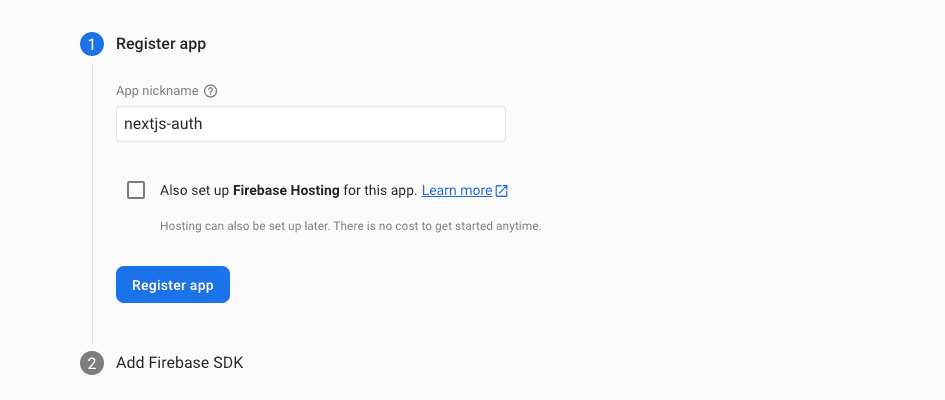The width and height of the screenshot is (945, 400).
Task: Click the text 'Hosting can also be set up later'
Action: coord(244,227)
